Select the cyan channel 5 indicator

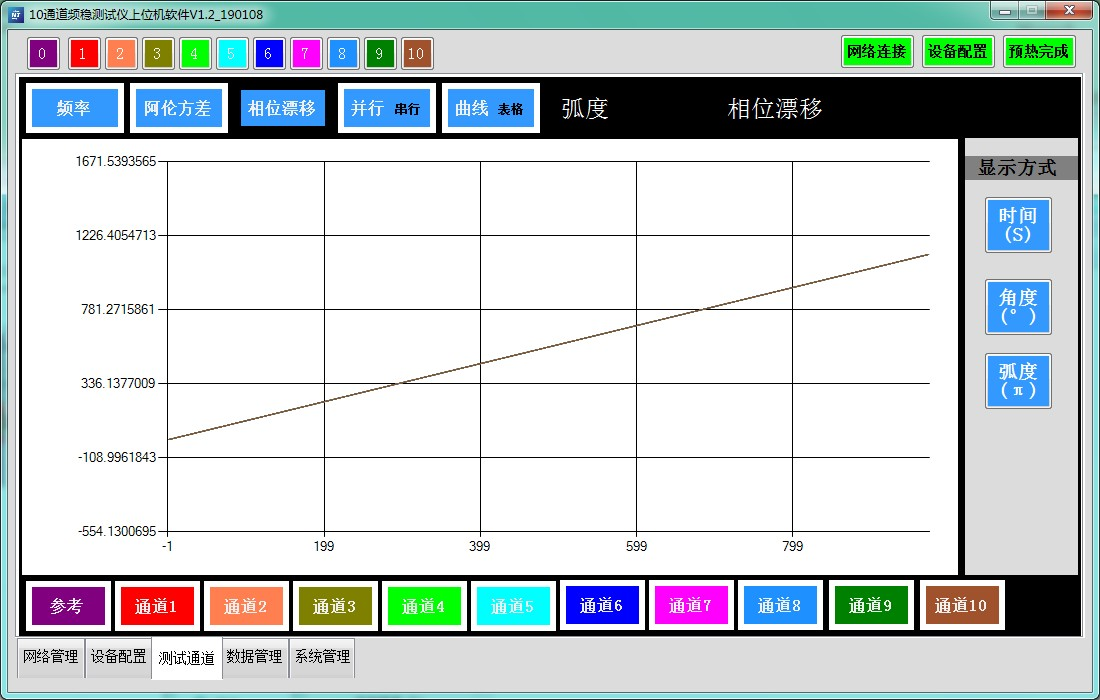point(231,54)
